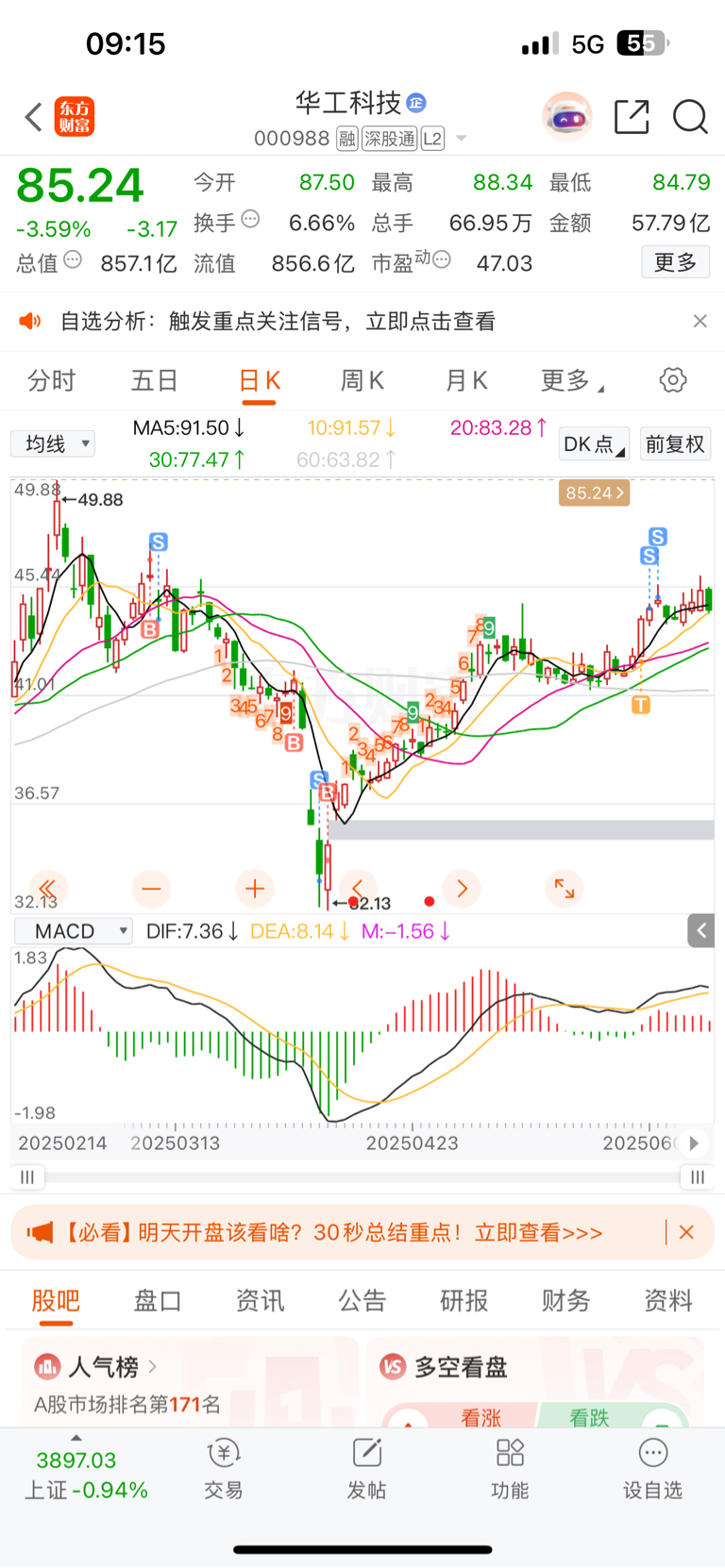Expand chart to fullscreen icon
725x1568 pixels.
pos(565,888)
